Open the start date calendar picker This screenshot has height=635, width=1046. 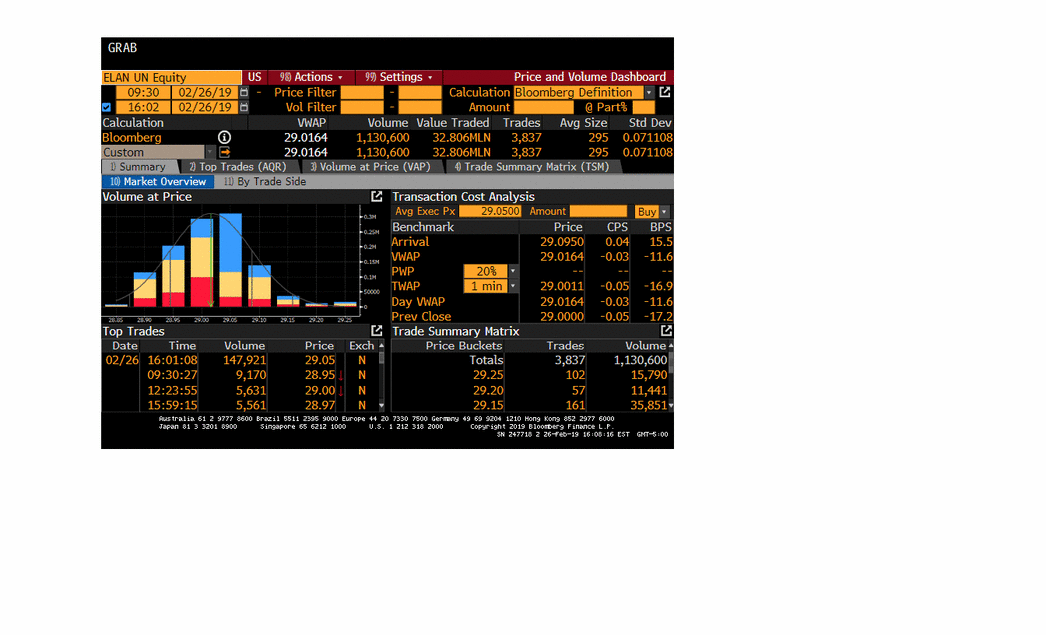244,92
